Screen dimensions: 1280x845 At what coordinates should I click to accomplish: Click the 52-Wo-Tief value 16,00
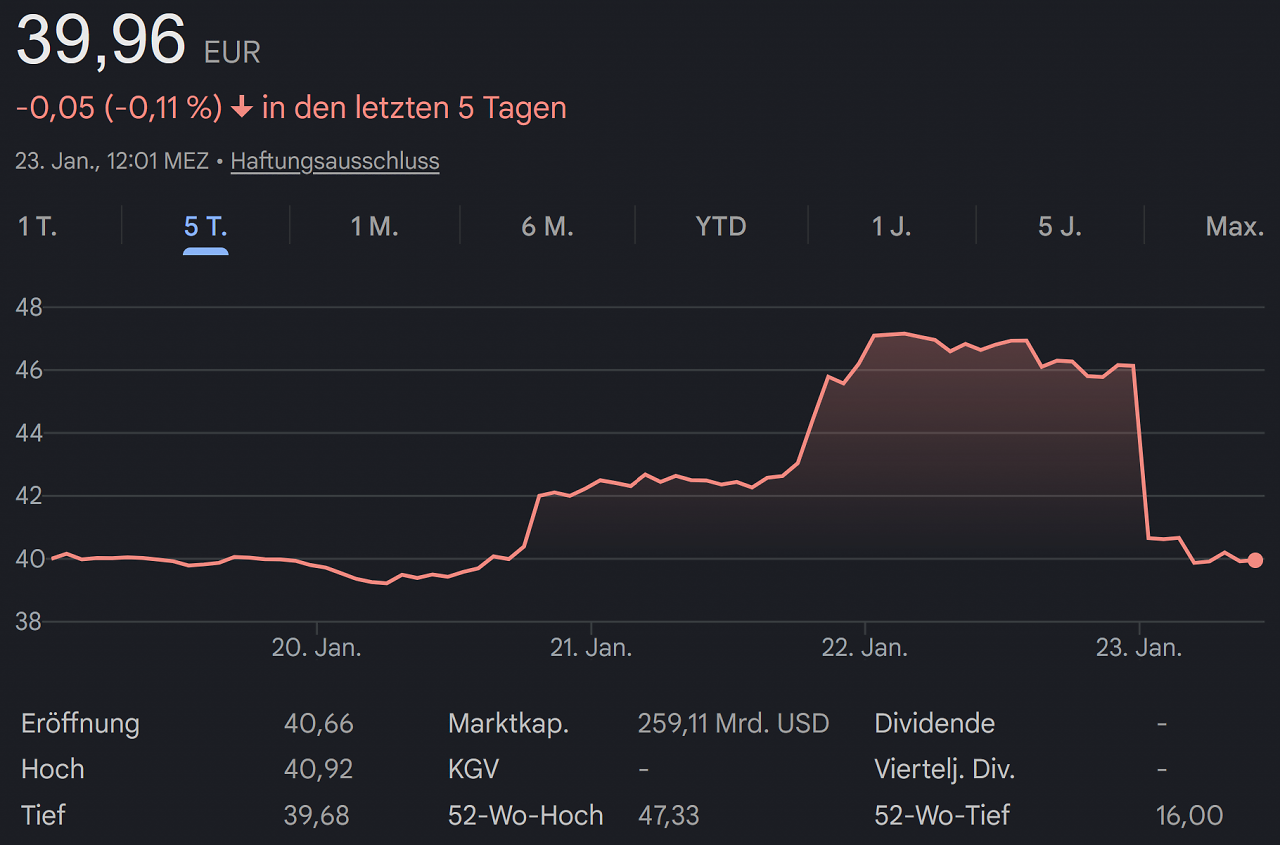1190,815
